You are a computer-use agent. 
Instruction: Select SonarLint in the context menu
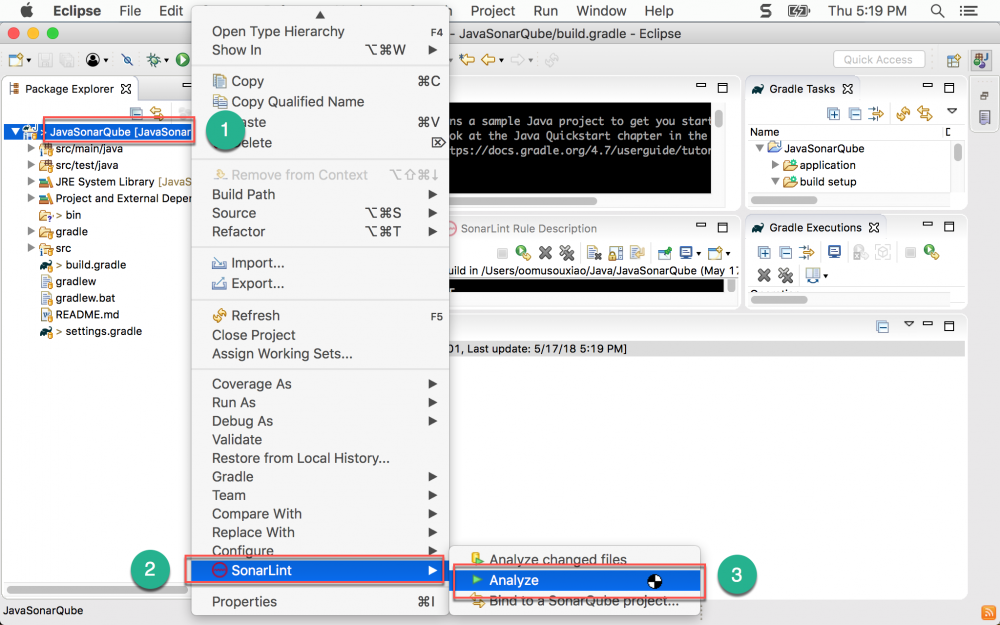tap(300, 569)
